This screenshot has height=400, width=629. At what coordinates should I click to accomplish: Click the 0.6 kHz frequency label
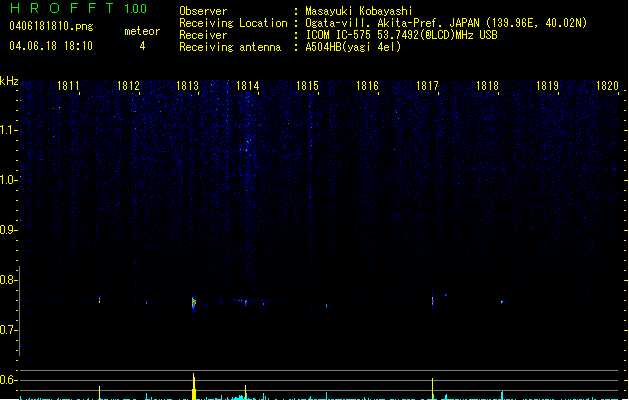8,380
